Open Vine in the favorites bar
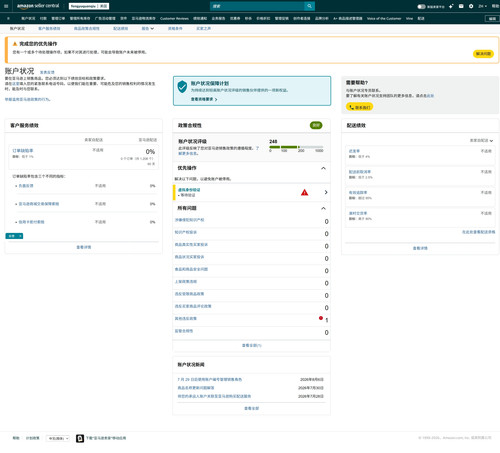The height and width of the screenshot is (453, 500). (x=409, y=18)
